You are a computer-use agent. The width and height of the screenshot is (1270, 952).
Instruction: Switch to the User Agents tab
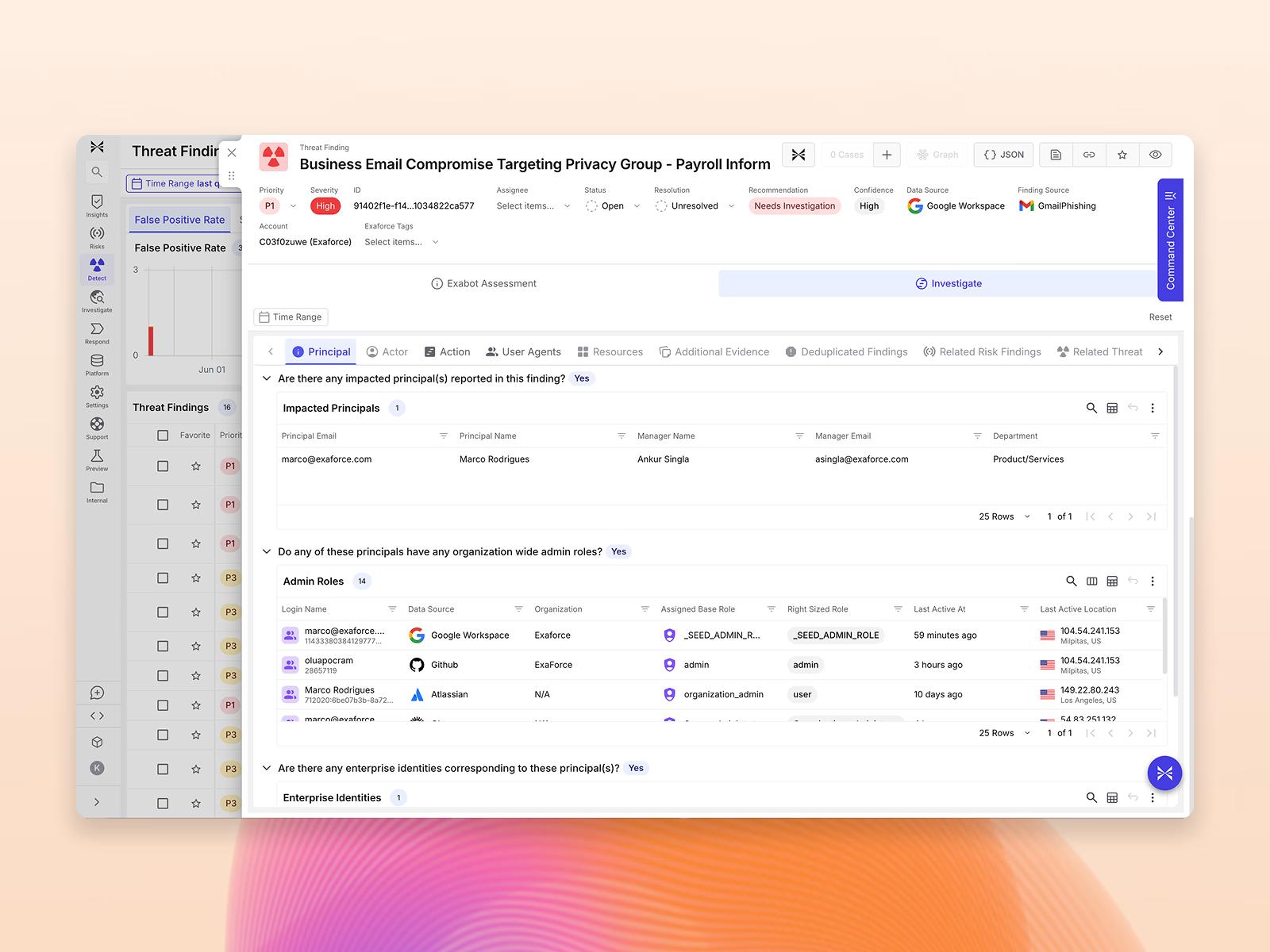(523, 351)
